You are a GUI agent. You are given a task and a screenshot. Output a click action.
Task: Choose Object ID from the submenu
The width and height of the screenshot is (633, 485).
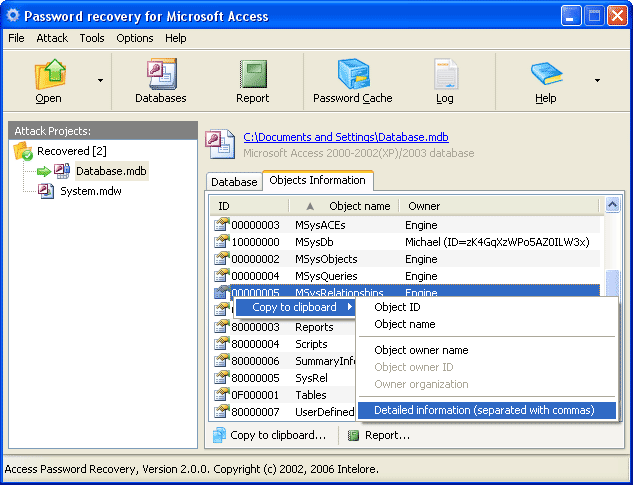pos(487,307)
